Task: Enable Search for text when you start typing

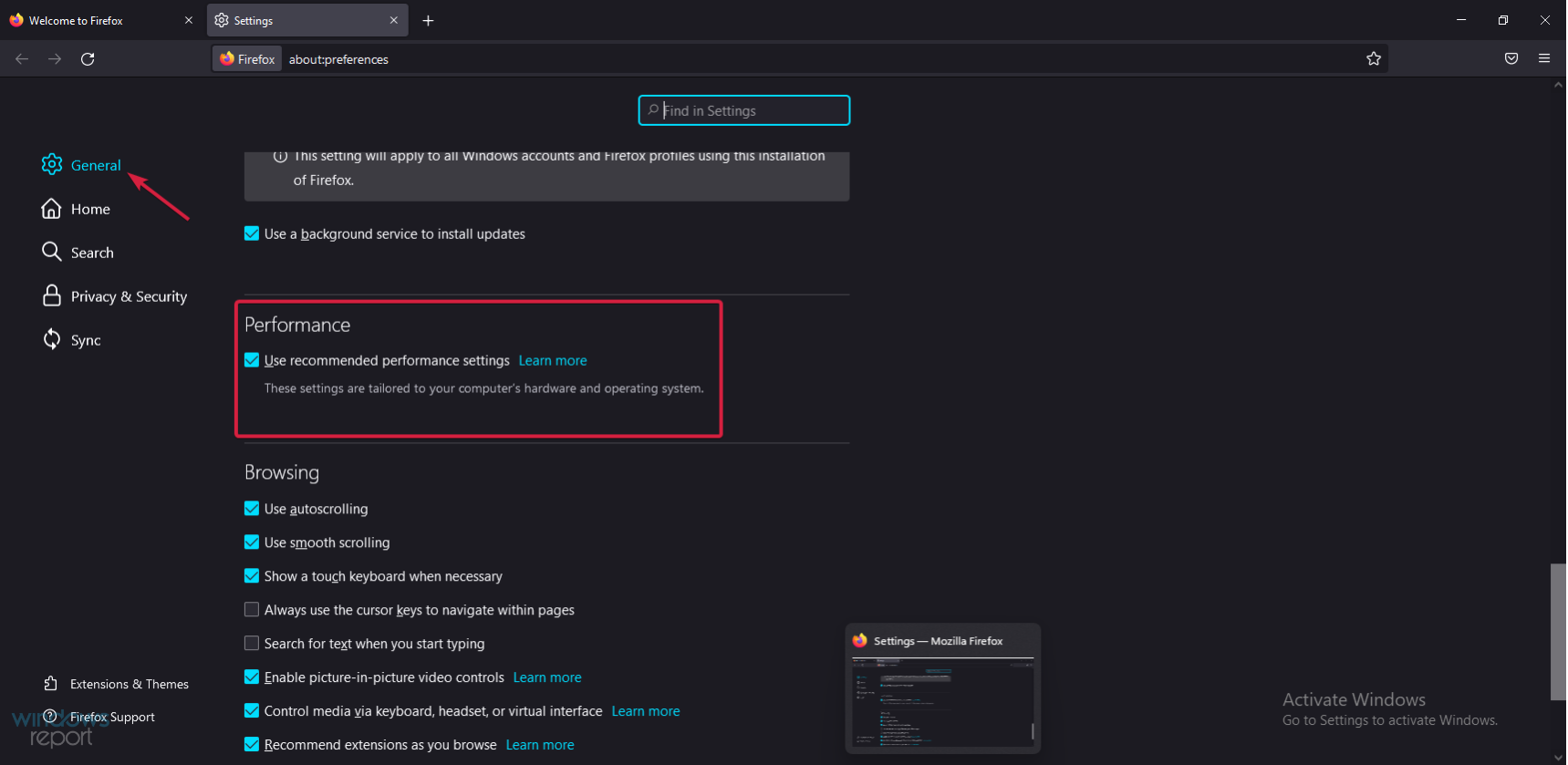Action: [252, 644]
